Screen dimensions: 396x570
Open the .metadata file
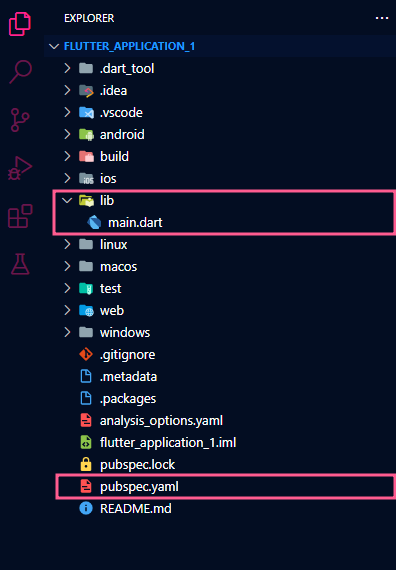pos(128,377)
